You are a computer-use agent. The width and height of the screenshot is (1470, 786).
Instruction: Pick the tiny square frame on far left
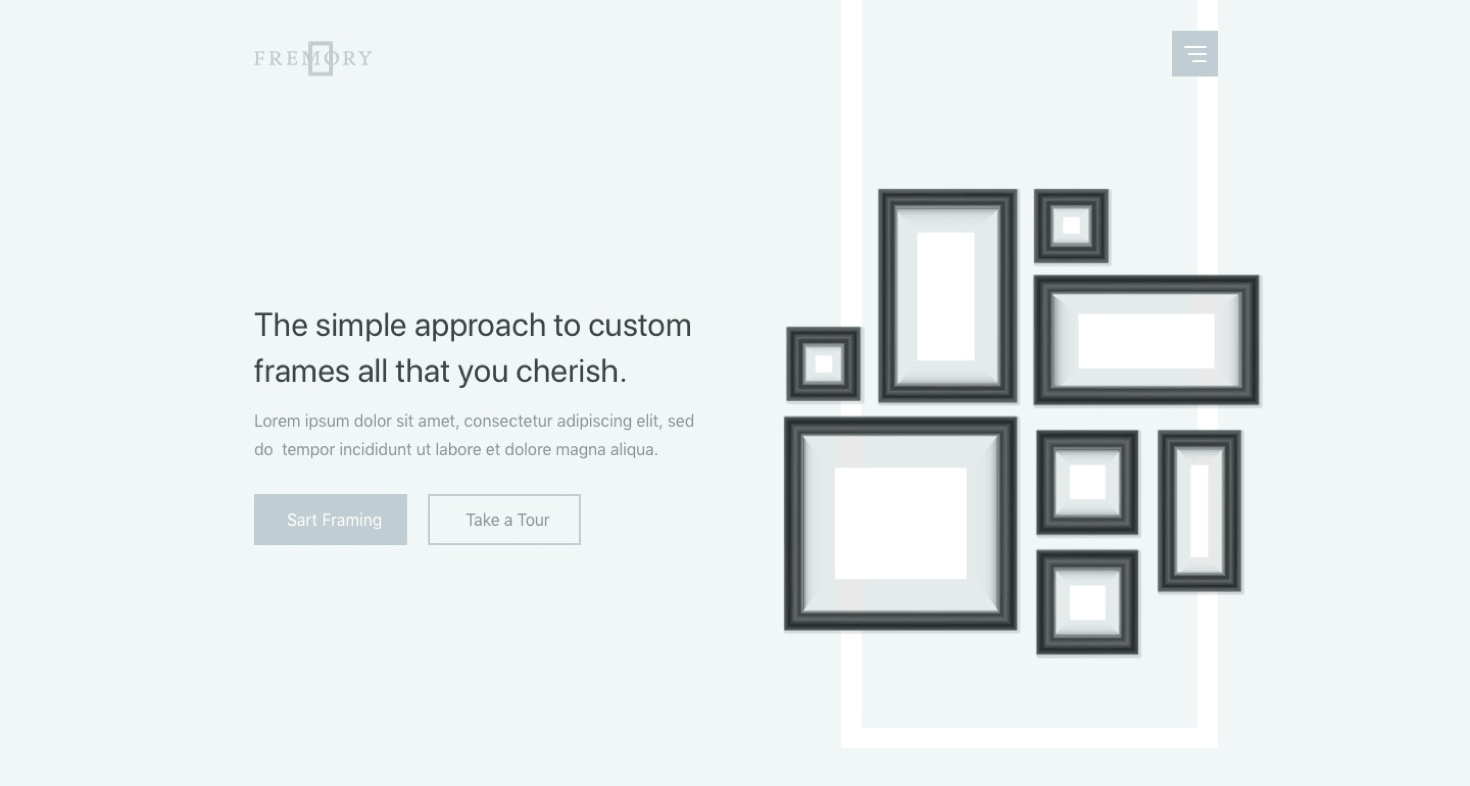(x=823, y=364)
